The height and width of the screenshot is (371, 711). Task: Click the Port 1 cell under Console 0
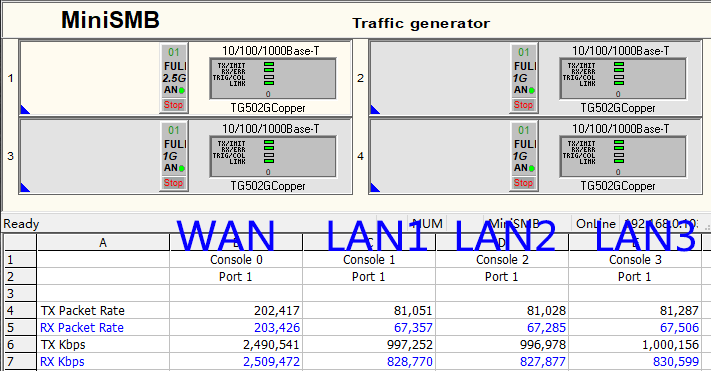(236, 277)
